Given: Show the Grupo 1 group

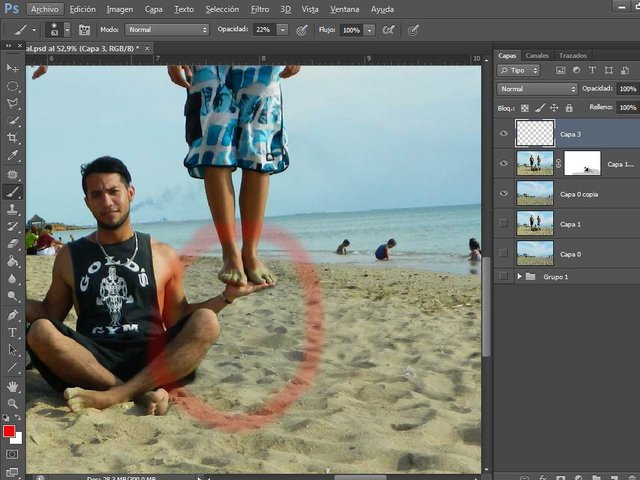Looking at the screenshot, I should tap(504, 276).
